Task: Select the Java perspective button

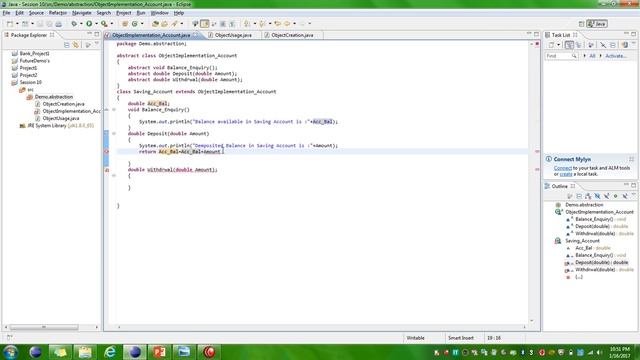Action: click(x=597, y=24)
